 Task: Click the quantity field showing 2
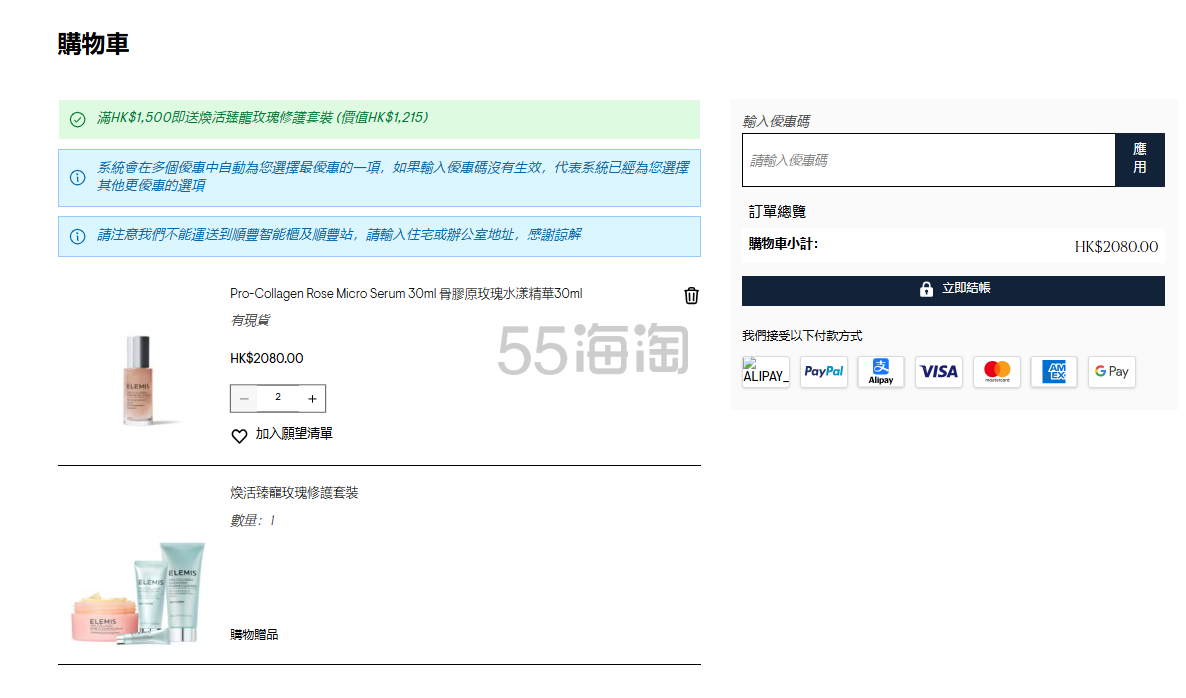coord(278,398)
